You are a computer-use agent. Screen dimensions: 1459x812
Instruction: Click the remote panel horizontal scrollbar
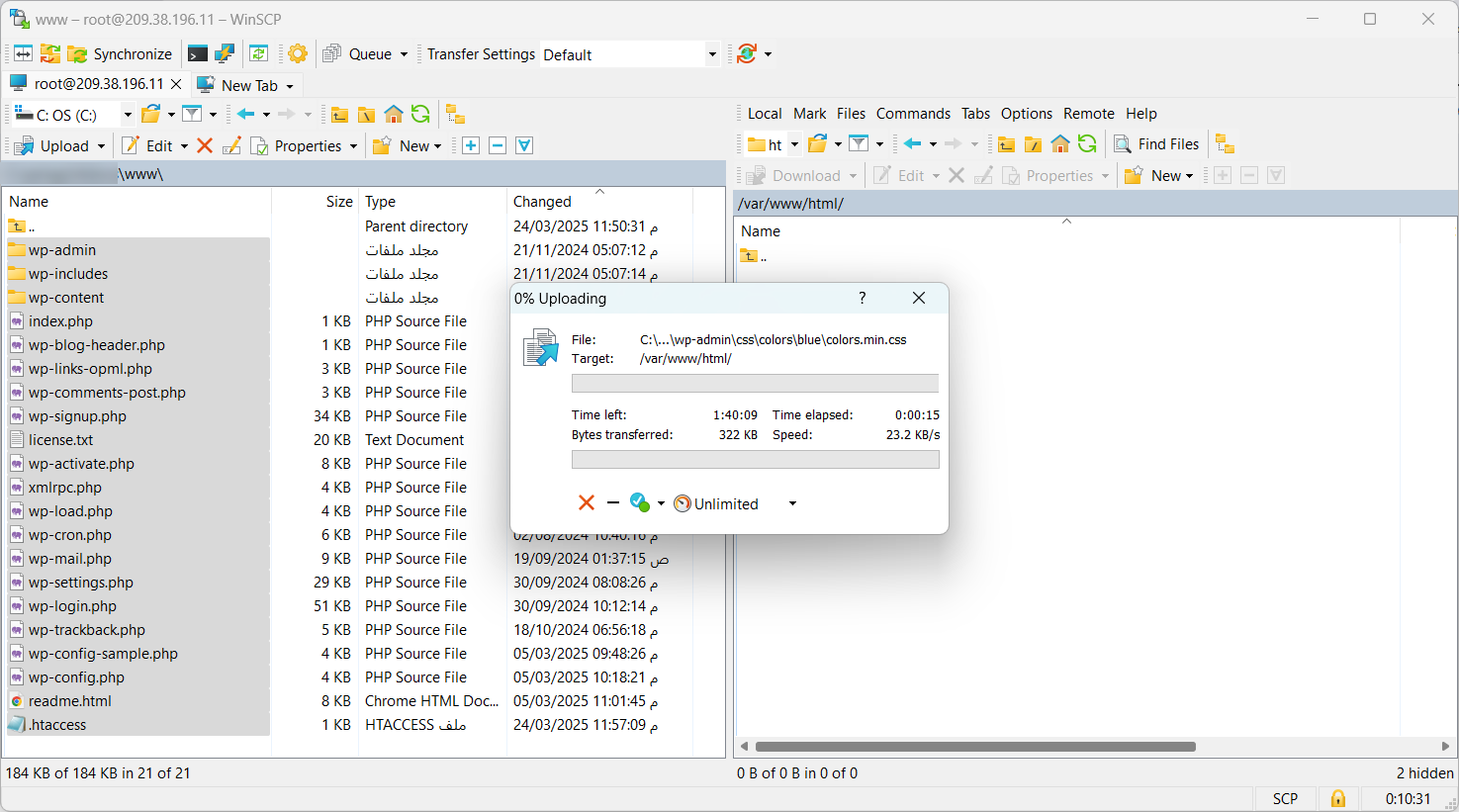pos(975,747)
